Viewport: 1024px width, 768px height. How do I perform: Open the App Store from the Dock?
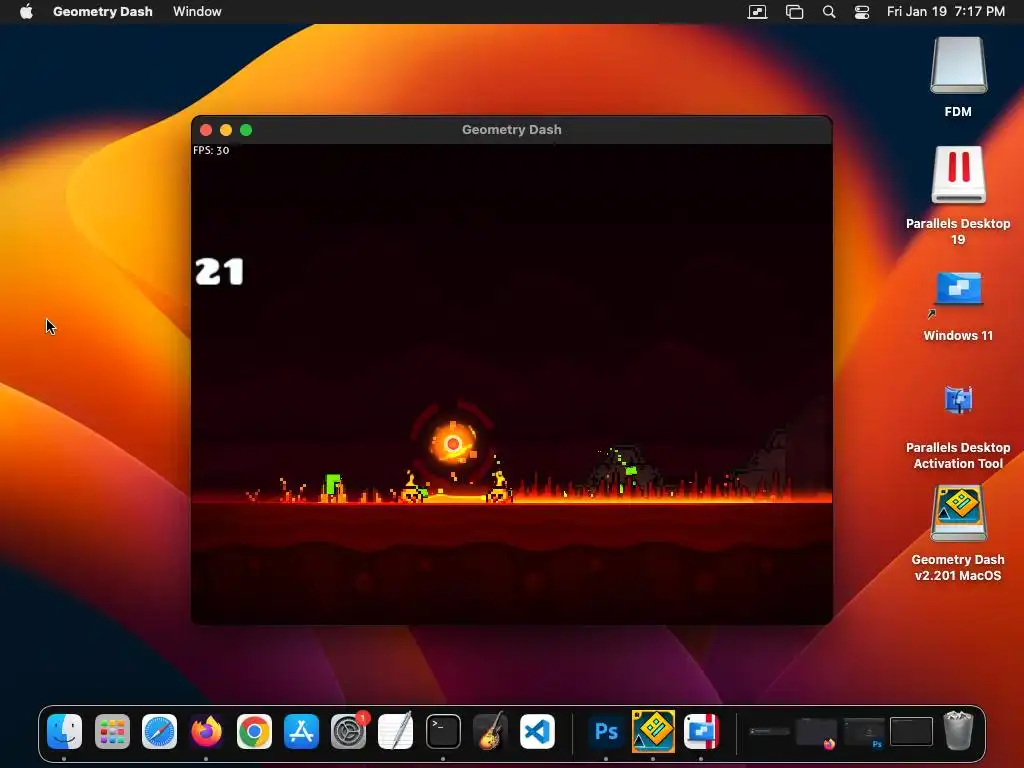coord(301,731)
